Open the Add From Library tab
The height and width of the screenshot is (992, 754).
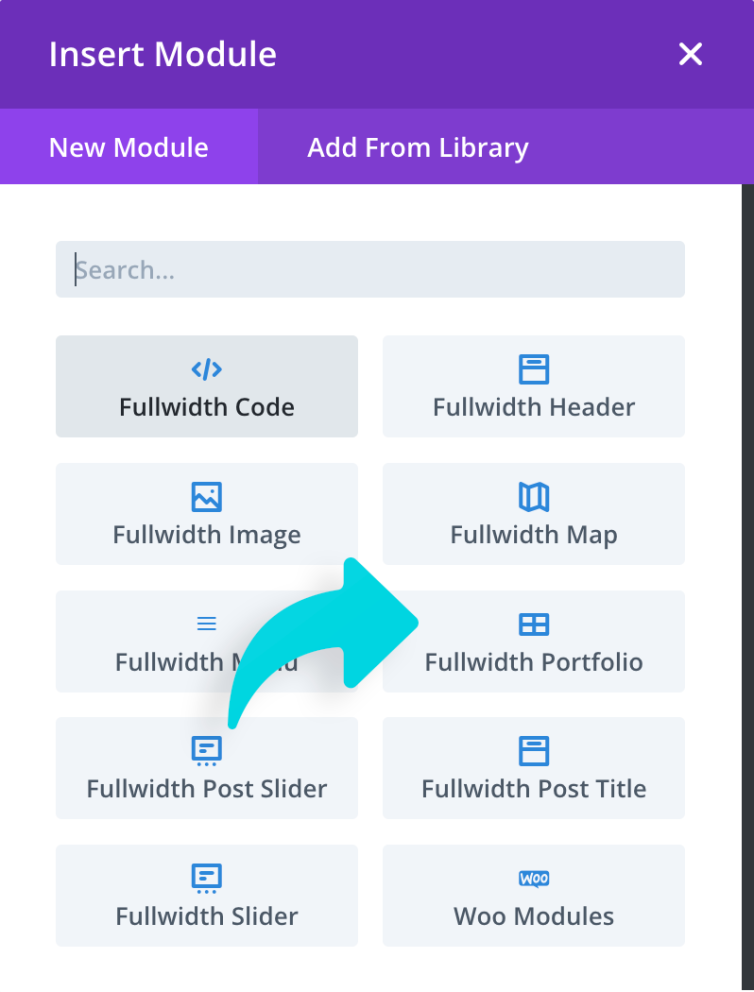click(x=418, y=147)
